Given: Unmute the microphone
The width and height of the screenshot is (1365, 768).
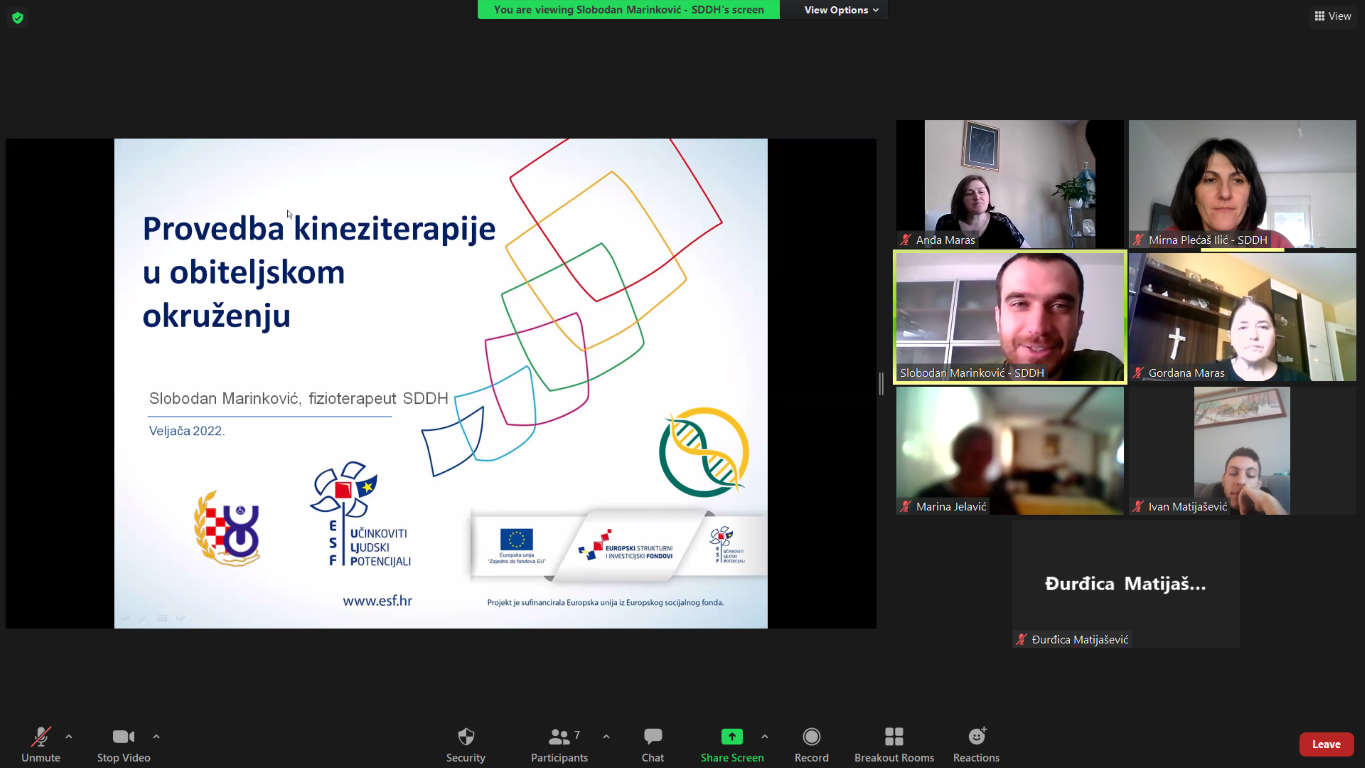Looking at the screenshot, I should pos(41,743).
